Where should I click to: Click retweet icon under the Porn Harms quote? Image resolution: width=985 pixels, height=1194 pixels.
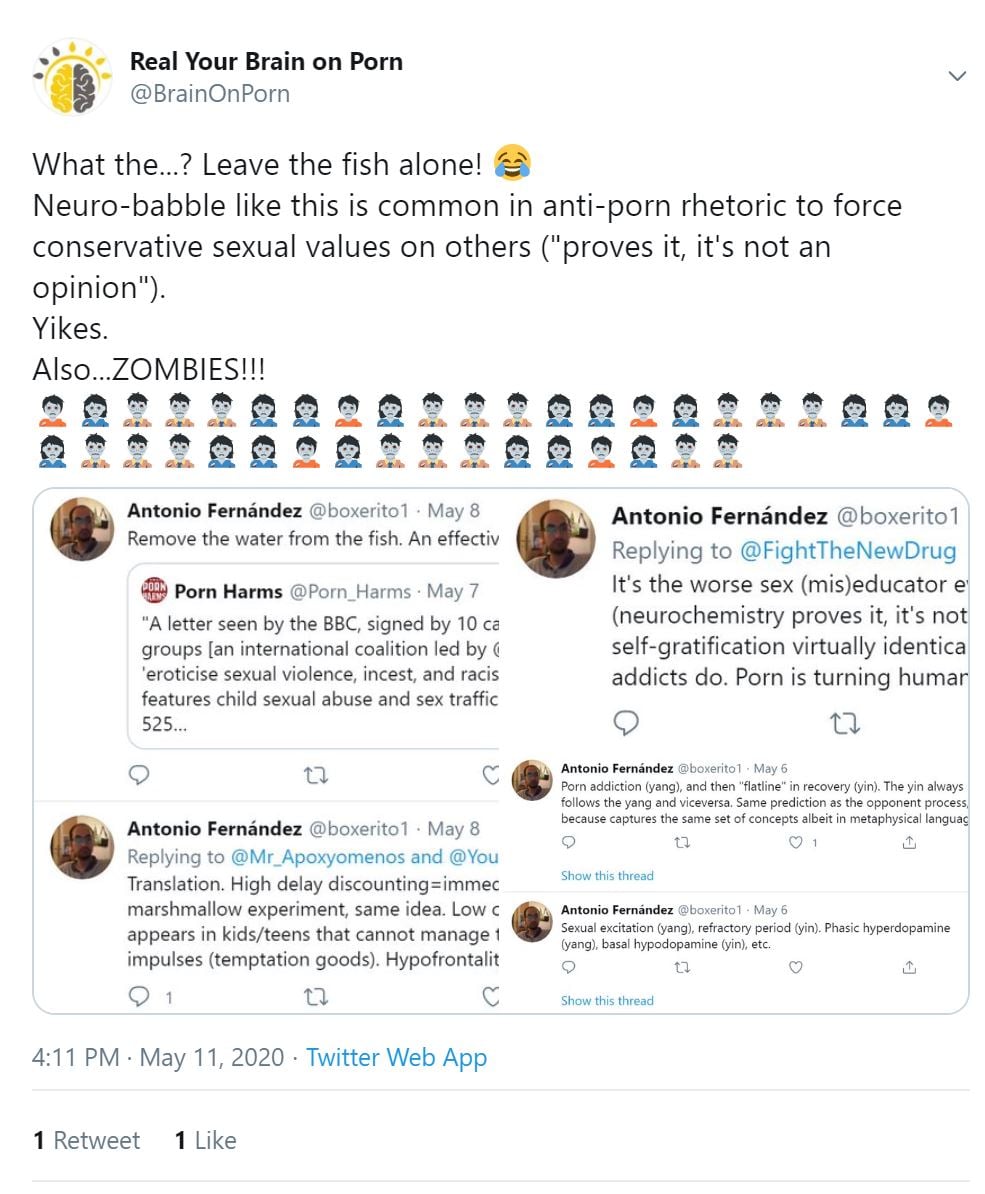316,775
